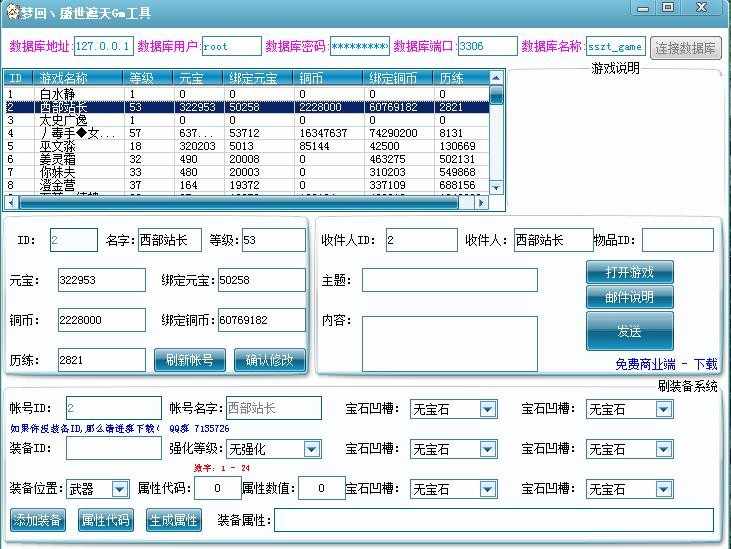Click the 铜币 column header

pyautogui.click(x=328, y=78)
